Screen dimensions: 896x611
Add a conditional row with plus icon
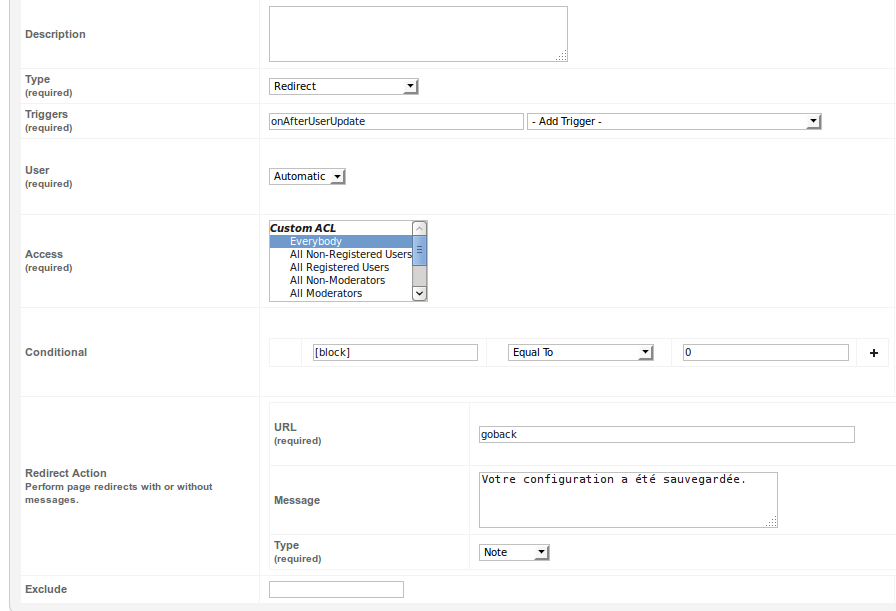874,353
